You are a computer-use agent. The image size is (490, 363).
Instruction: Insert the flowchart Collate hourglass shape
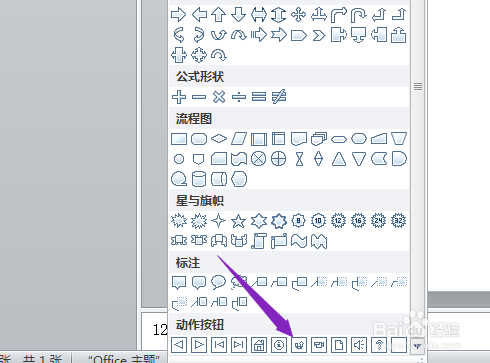(299, 159)
